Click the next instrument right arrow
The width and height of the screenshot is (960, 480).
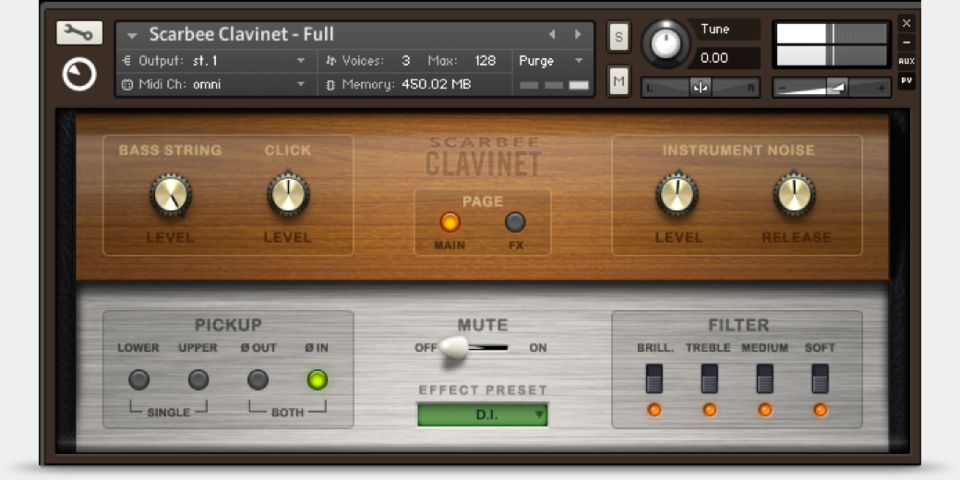[577, 34]
